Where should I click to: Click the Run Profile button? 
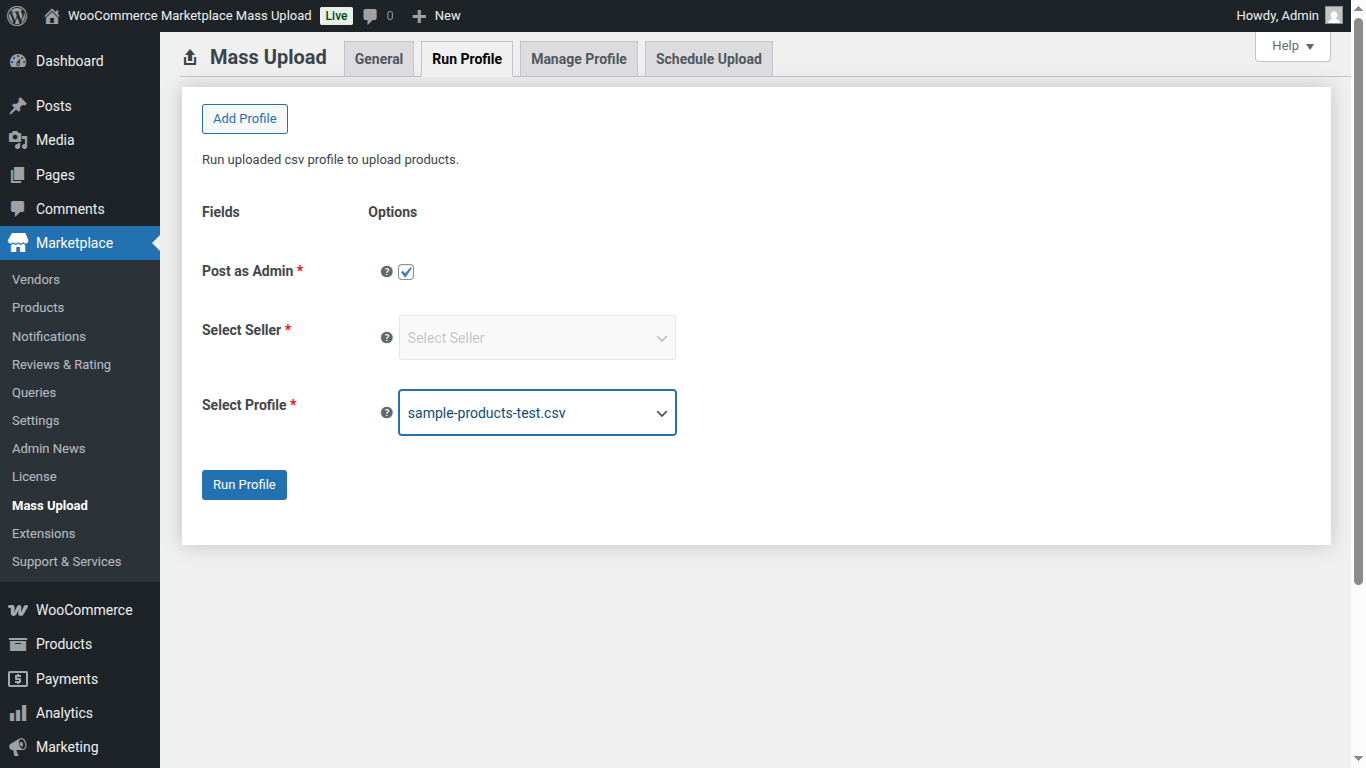244,484
